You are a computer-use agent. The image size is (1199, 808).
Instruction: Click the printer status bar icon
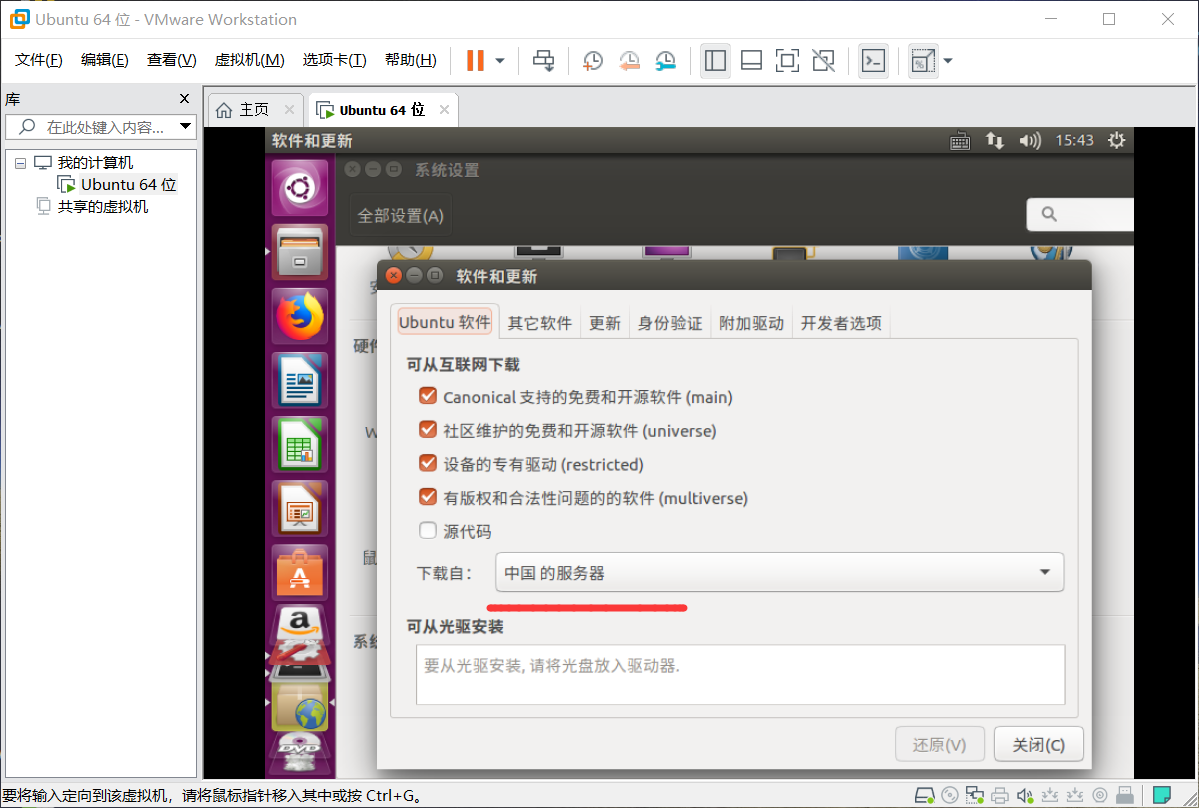(x=999, y=796)
